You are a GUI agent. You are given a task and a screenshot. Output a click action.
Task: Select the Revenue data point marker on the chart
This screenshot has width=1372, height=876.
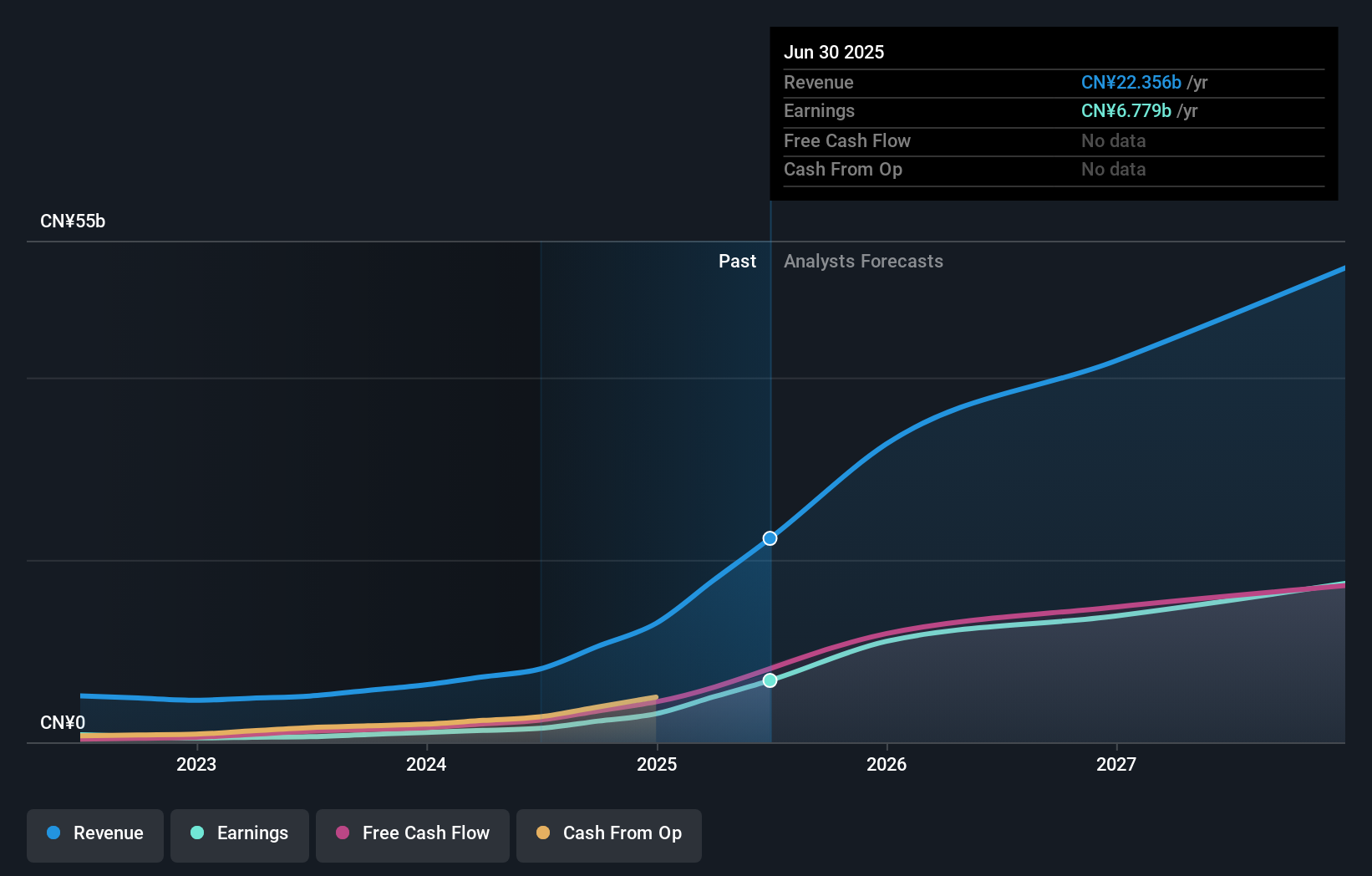tap(769, 537)
